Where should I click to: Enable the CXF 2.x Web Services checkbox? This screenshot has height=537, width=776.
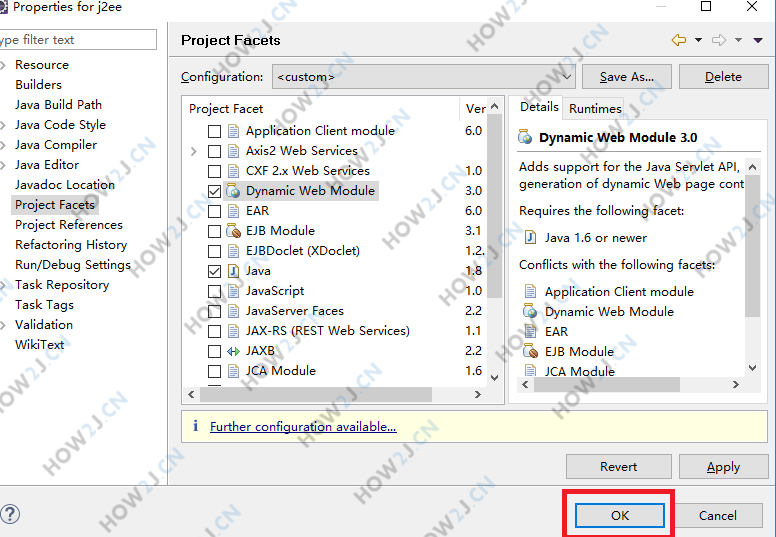(x=214, y=171)
